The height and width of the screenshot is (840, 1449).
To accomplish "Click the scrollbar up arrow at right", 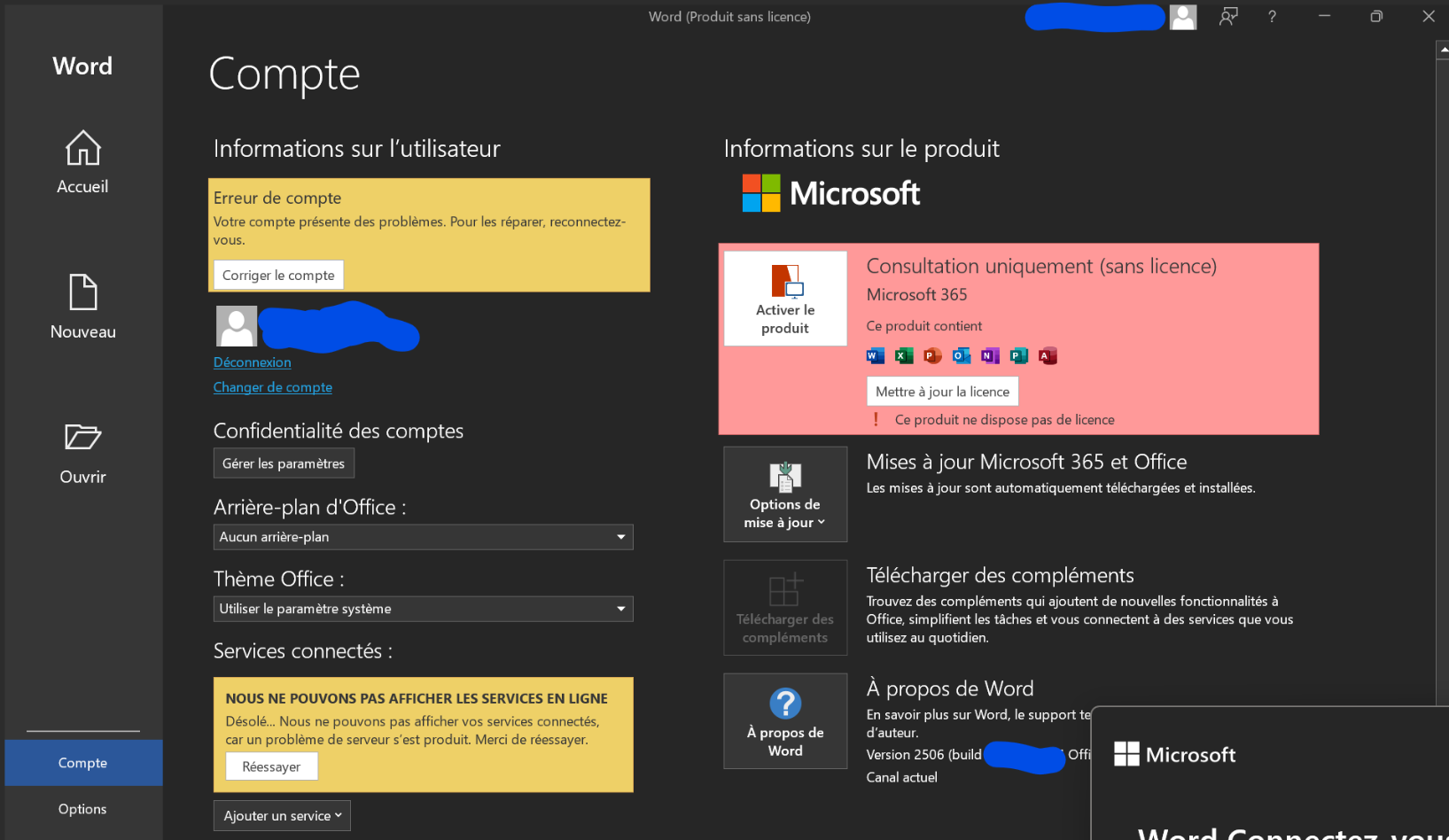I will tap(1443, 51).
